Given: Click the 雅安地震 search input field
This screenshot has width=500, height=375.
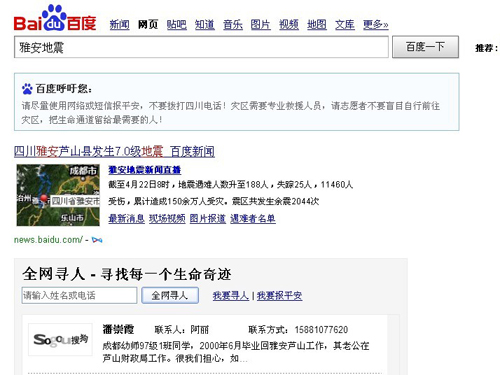Looking at the screenshot, I should point(201,47).
